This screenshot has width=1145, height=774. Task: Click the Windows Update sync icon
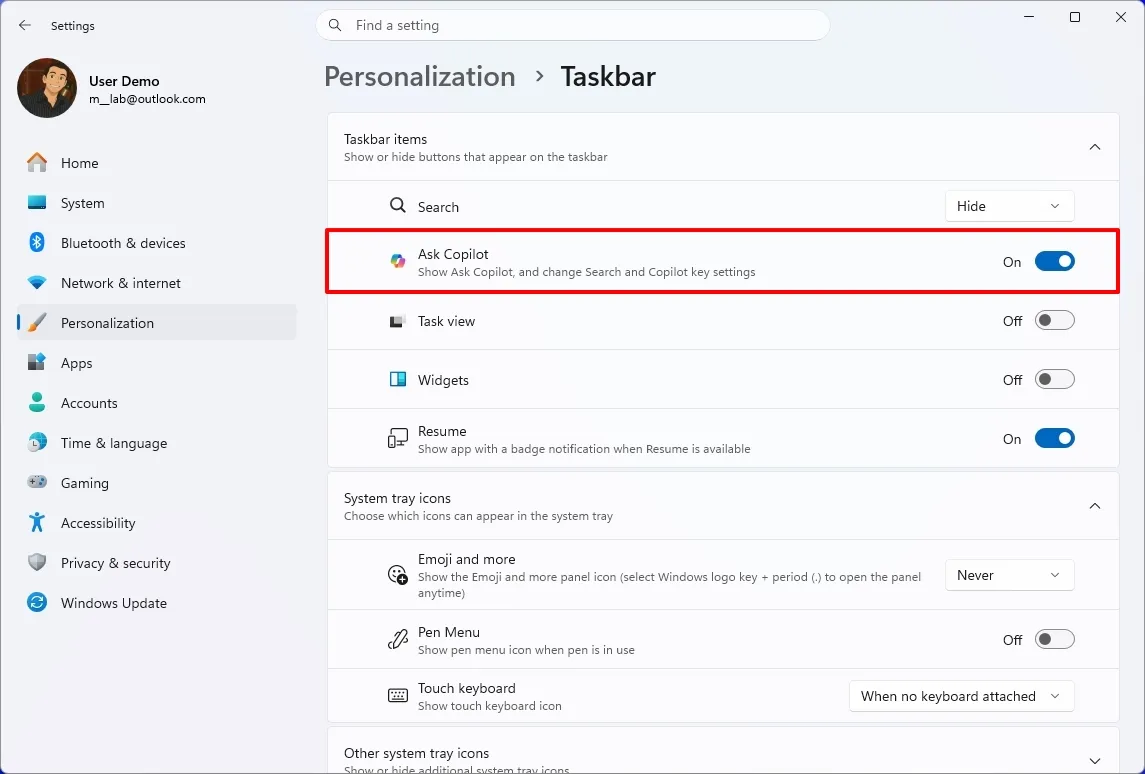click(37, 602)
